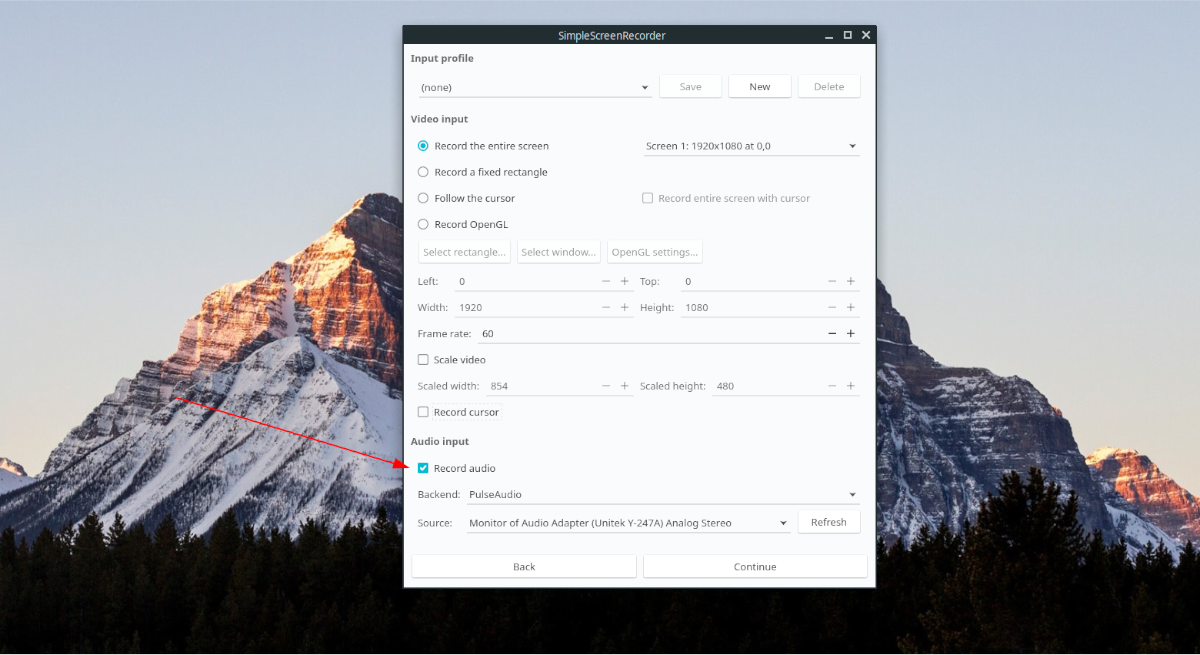
Task: Click Select window... button
Action: pyautogui.click(x=558, y=252)
